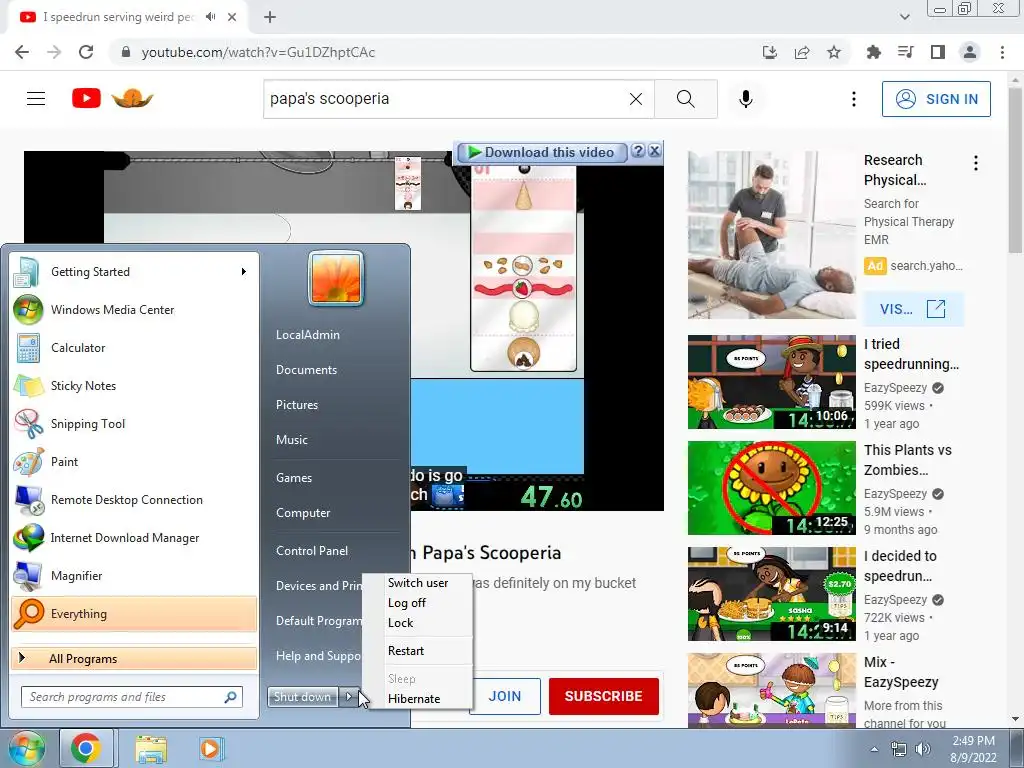Click the SIGN IN button
1024x768 pixels.
click(x=936, y=99)
